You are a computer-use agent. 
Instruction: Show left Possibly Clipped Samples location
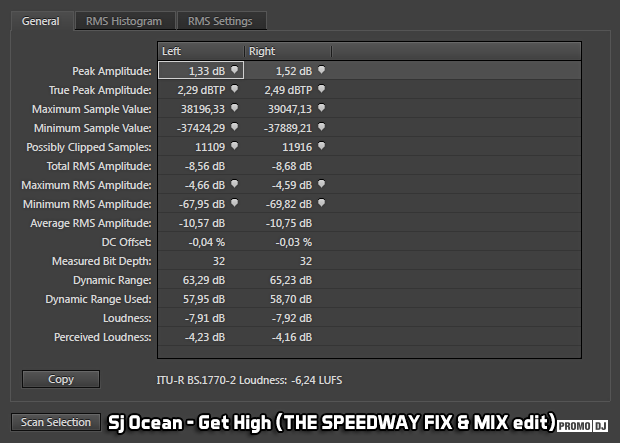(234, 146)
